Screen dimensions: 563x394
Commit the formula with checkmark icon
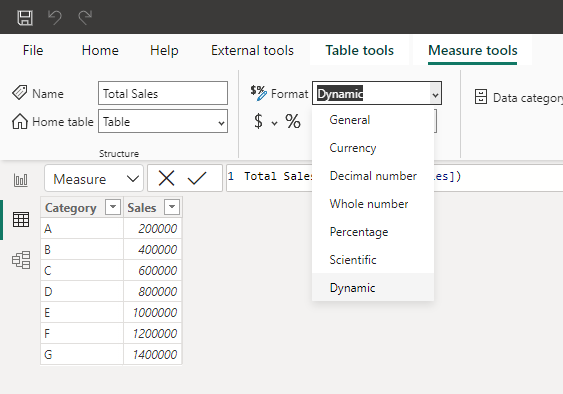tap(197, 178)
